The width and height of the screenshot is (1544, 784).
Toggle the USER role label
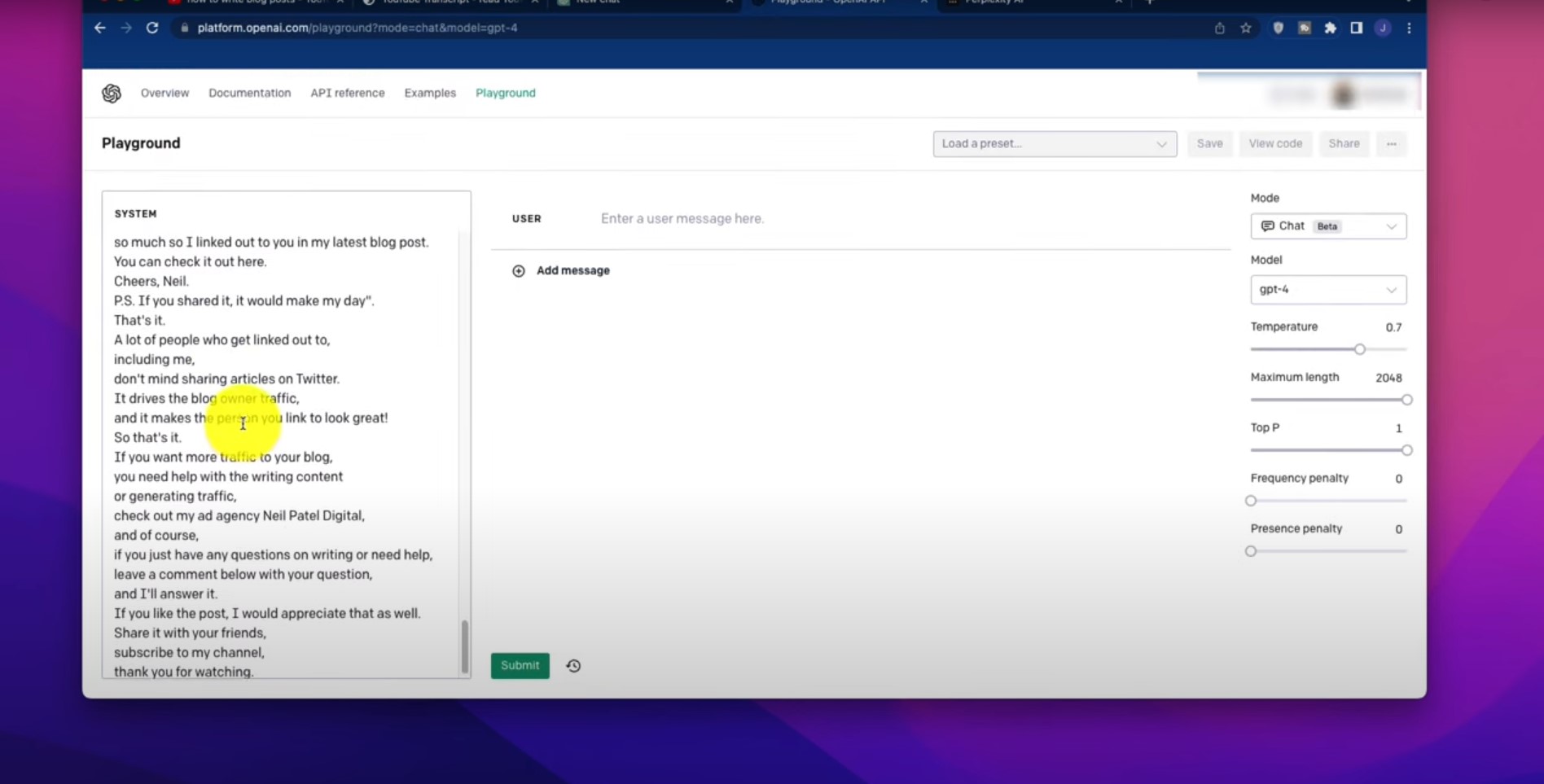click(527, 218)
